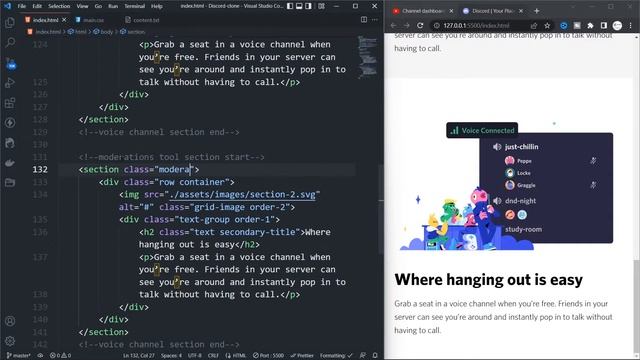Click the feedback icon in status bar
The width and height of the screenshot is (640, 360).
[x=362, y=356]
